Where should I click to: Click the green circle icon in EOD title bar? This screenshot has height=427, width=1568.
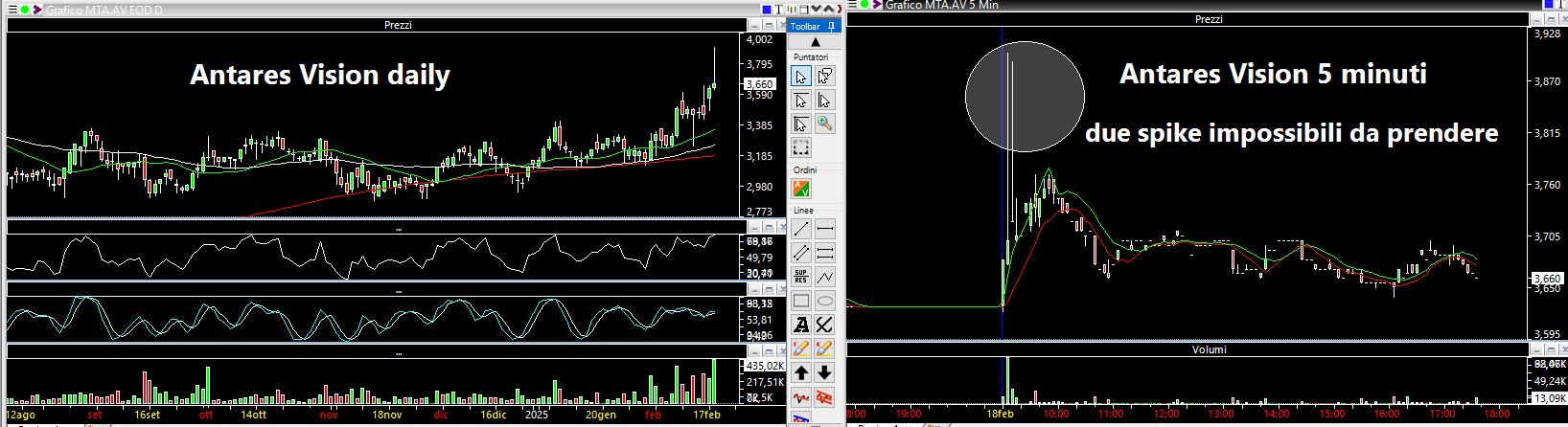[24, 10]
